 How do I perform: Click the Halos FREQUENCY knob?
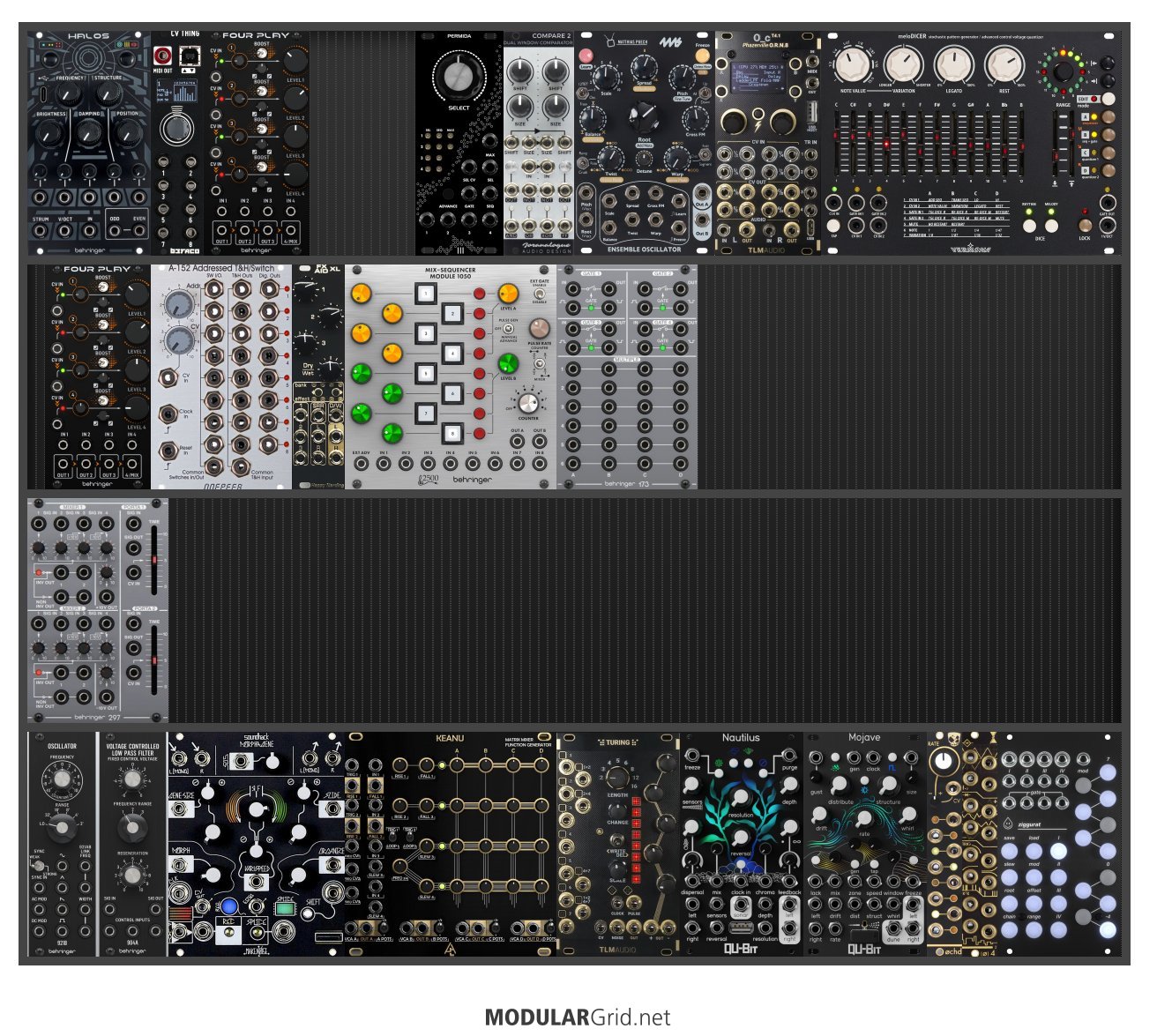click(71, 95)
